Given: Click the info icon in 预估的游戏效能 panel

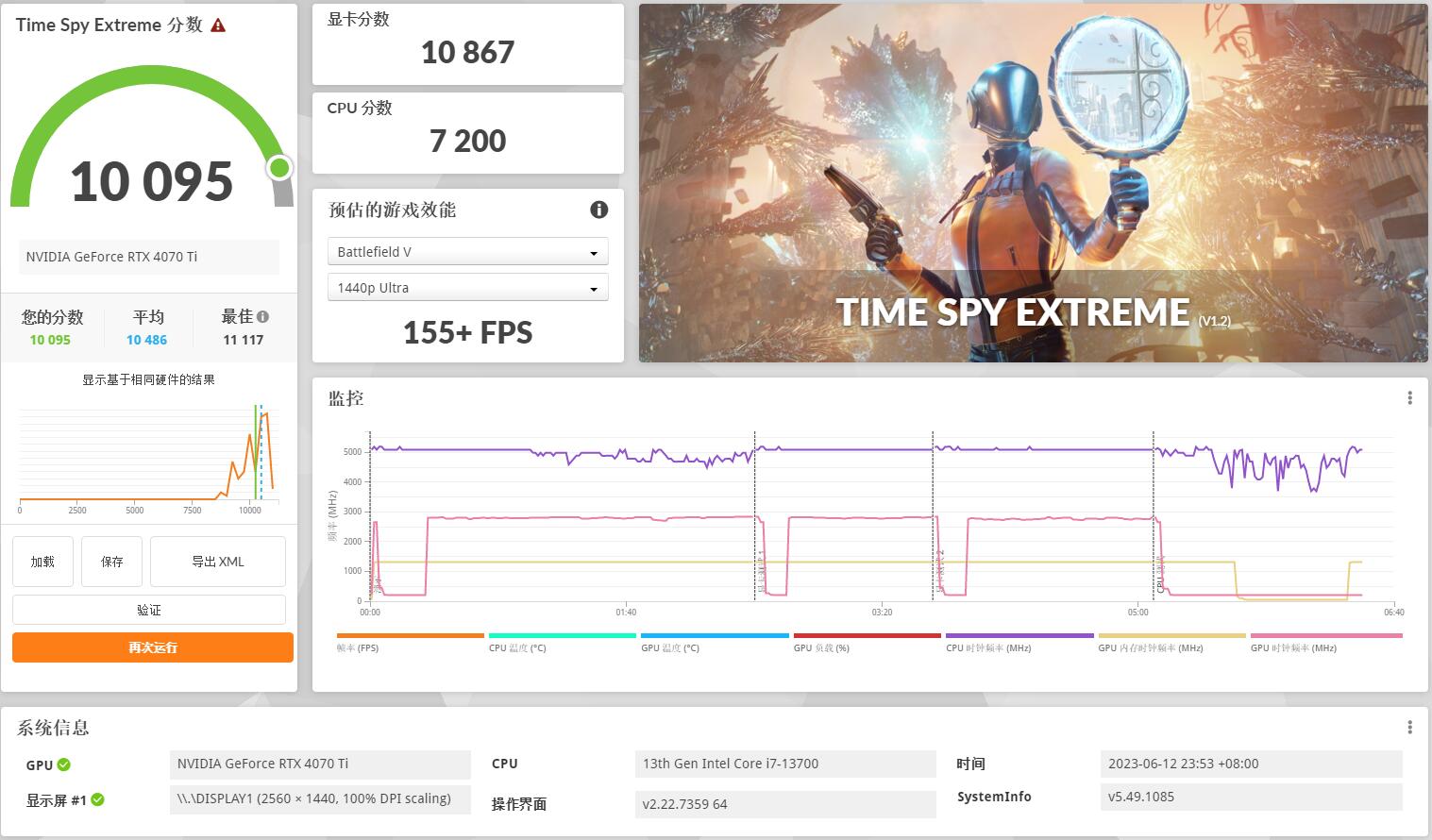Looking at the screenshot, I should [598, 210].
